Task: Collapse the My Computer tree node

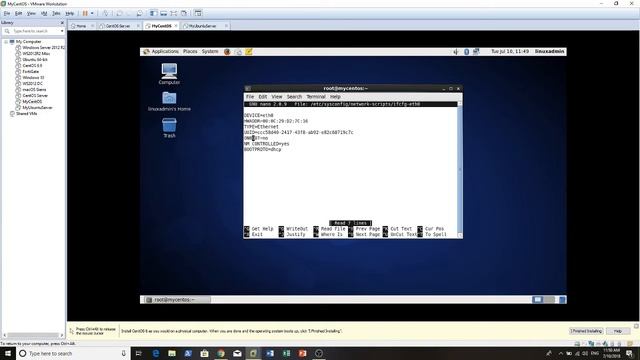Action: [6, 42]
